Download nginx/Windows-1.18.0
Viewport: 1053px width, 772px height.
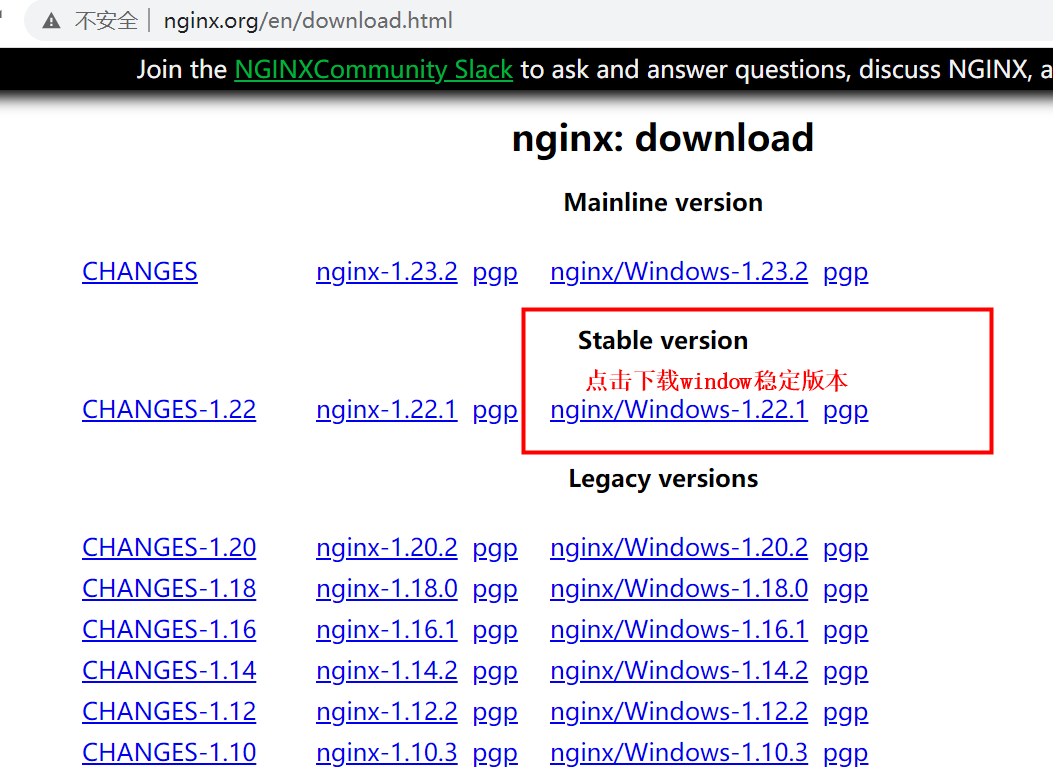pyautogui.click(x=679, y=589)
